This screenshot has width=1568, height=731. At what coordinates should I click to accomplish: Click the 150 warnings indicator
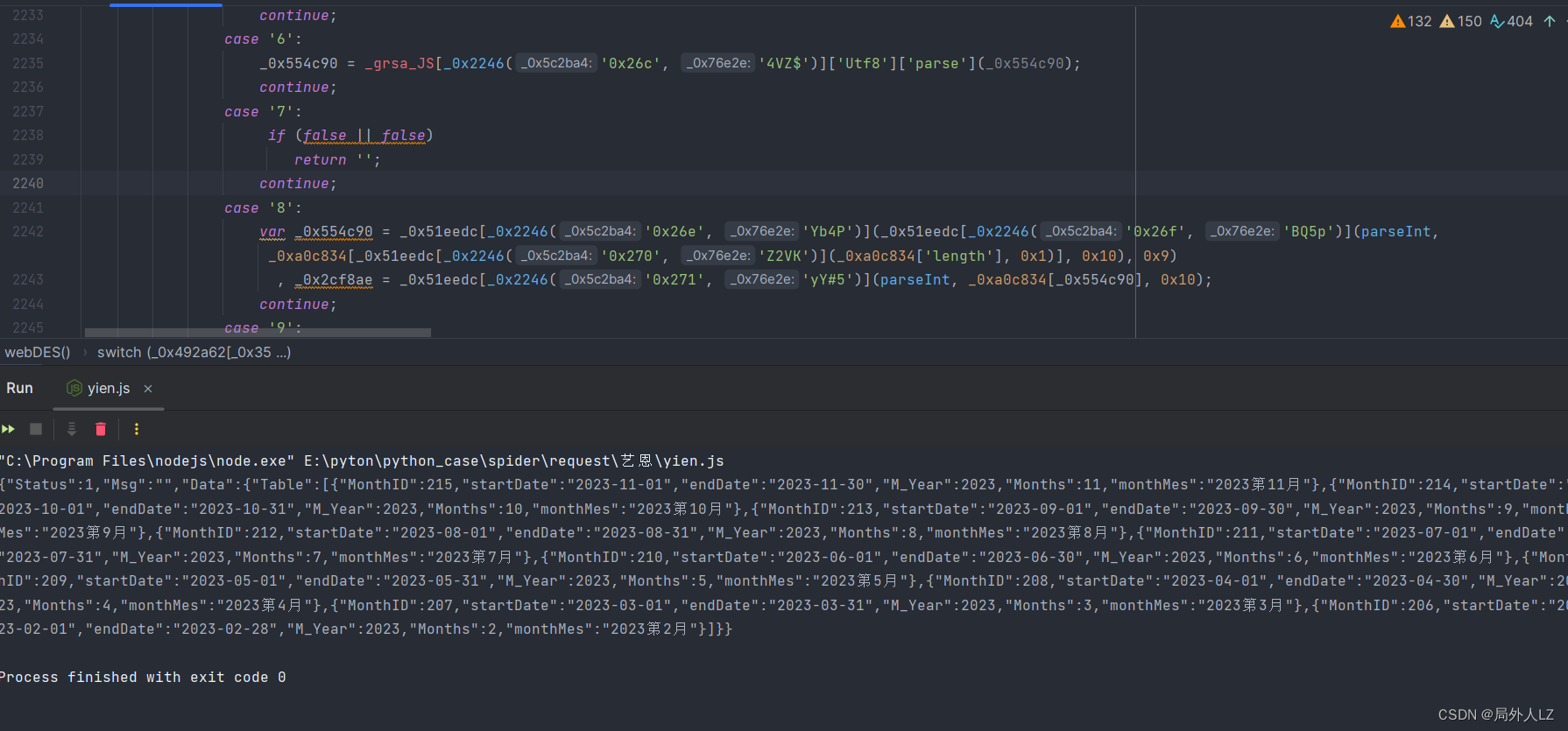tap(1461, 21)
